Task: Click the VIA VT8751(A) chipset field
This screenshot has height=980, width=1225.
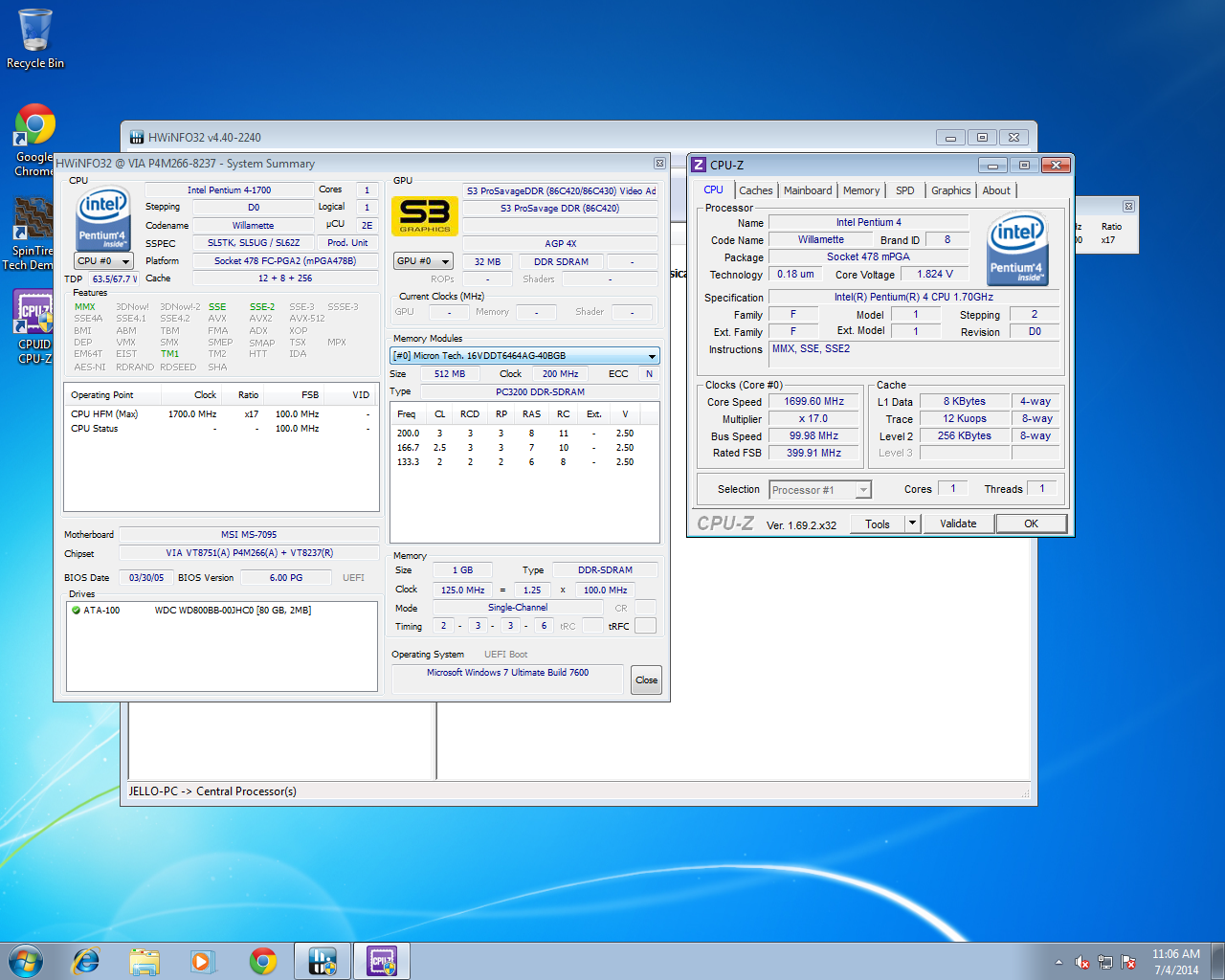Action: pos(249,553)
